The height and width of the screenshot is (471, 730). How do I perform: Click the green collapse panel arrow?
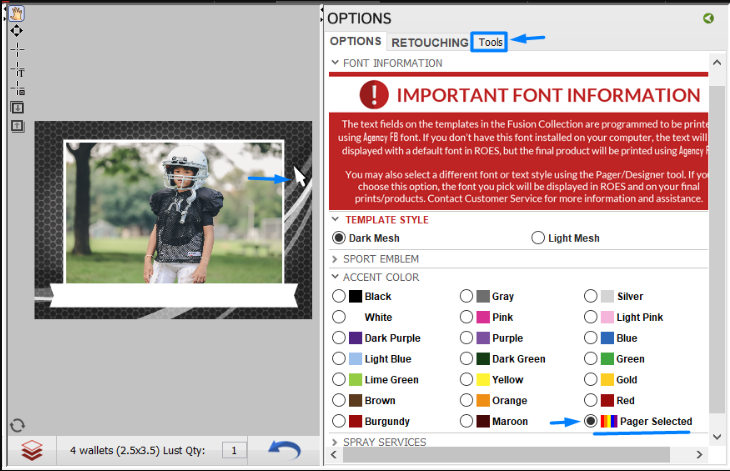pyautogui.click(x=709, y=18)
